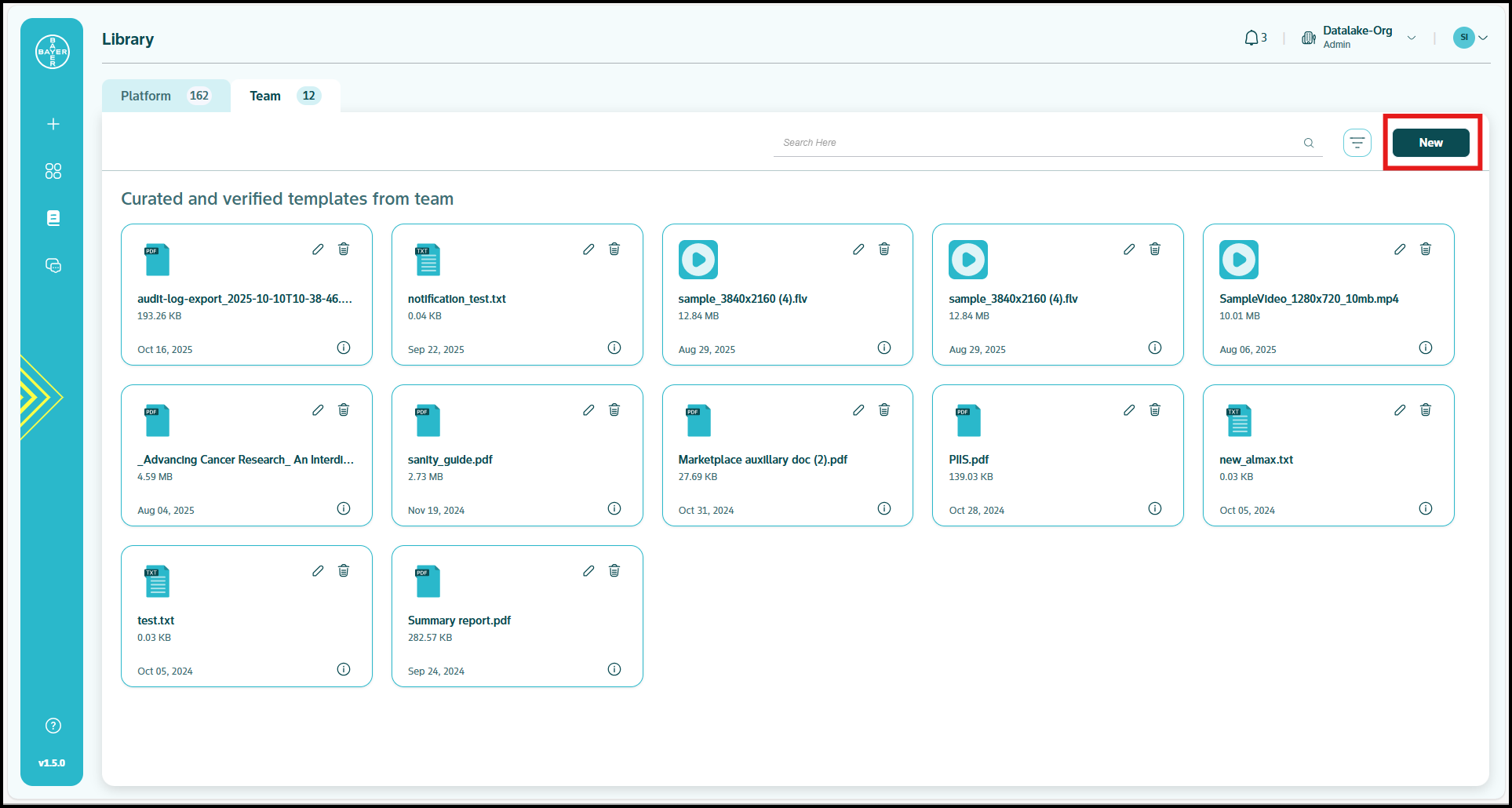Screen dimensions: 1512x808
Task: Click the plus icon in the sidebar
Action: click(53, 124)
